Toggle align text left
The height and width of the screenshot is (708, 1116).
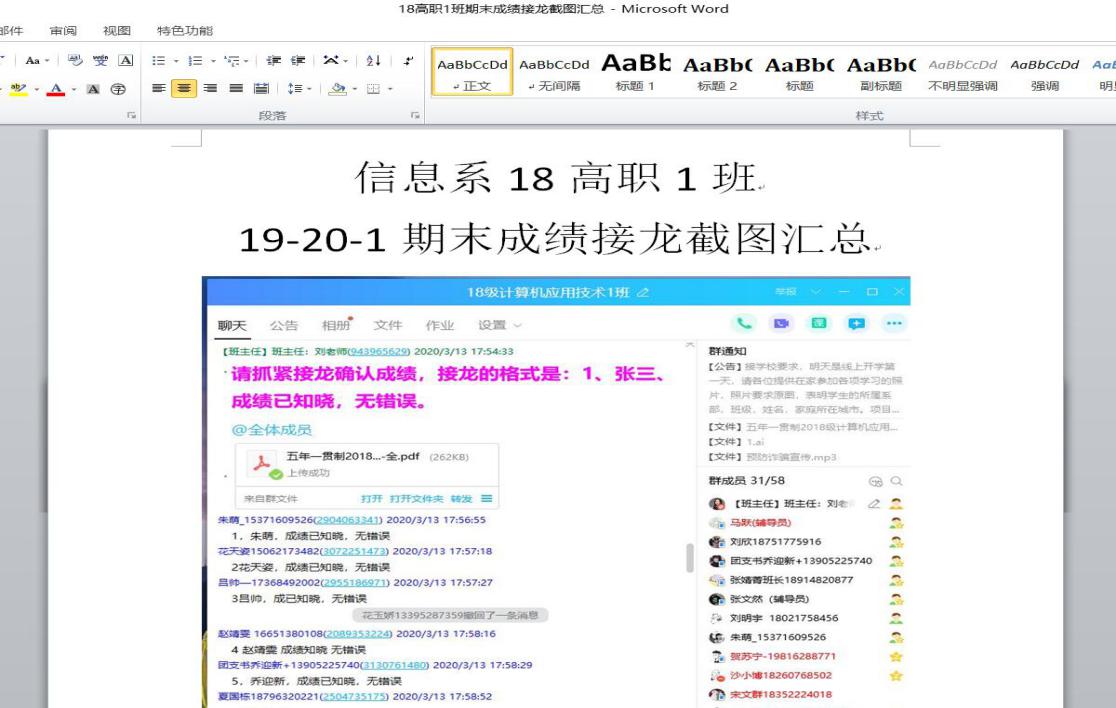coord(159,87)
